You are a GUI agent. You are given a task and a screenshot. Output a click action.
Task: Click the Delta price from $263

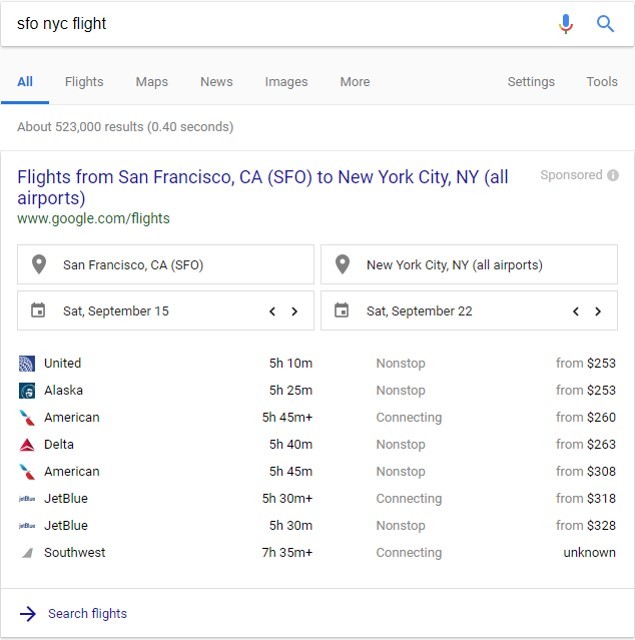[x=586, y=444]
